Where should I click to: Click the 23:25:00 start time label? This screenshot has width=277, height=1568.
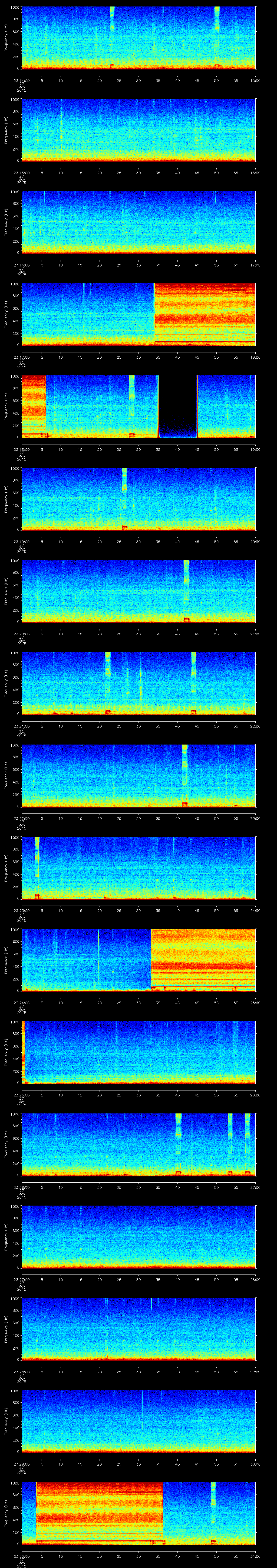(x=21, y=1095)
